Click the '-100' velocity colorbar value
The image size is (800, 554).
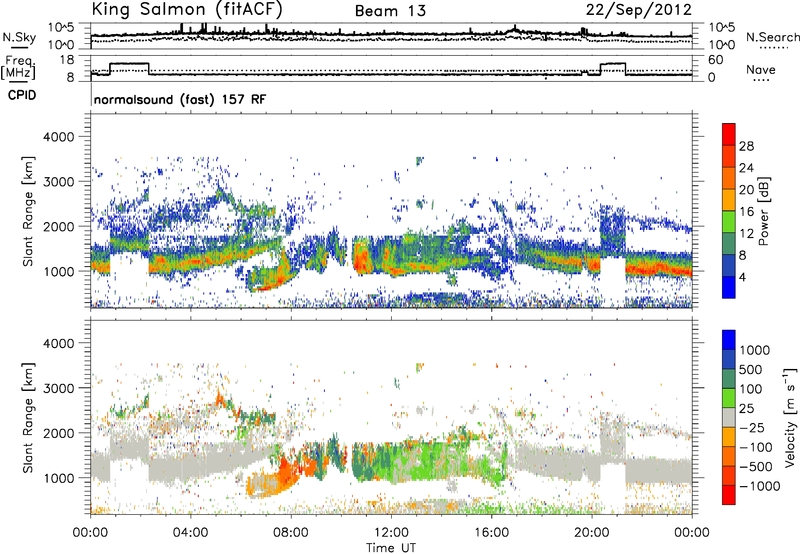tap(756, 447)
